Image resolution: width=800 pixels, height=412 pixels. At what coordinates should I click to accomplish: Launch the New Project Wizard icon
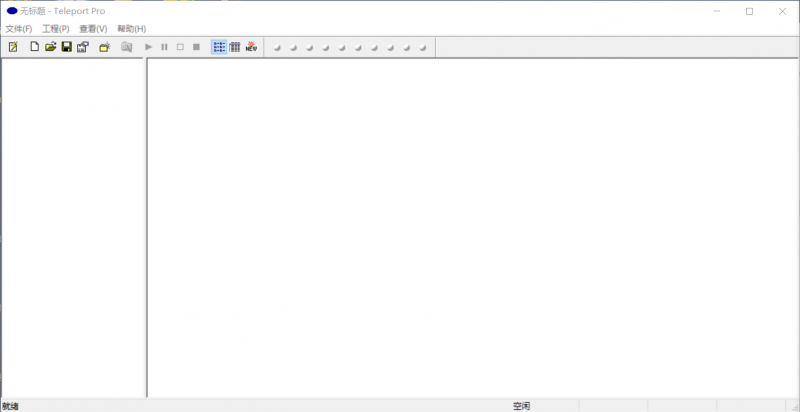click(13, 47)
